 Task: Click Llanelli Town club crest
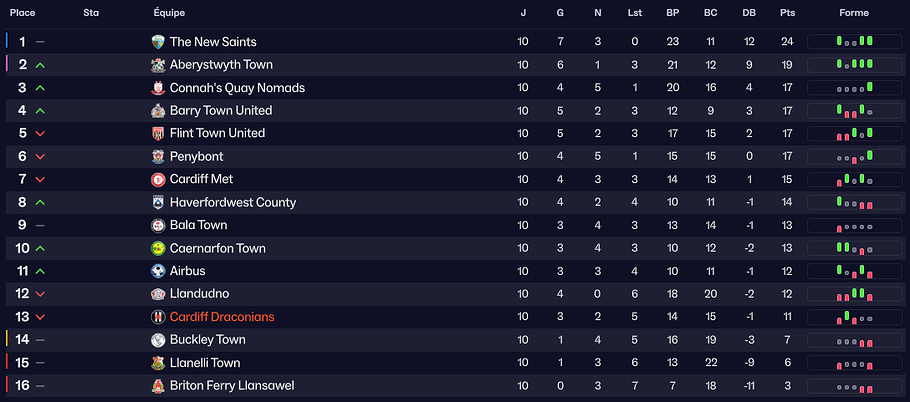pos(158,363)
